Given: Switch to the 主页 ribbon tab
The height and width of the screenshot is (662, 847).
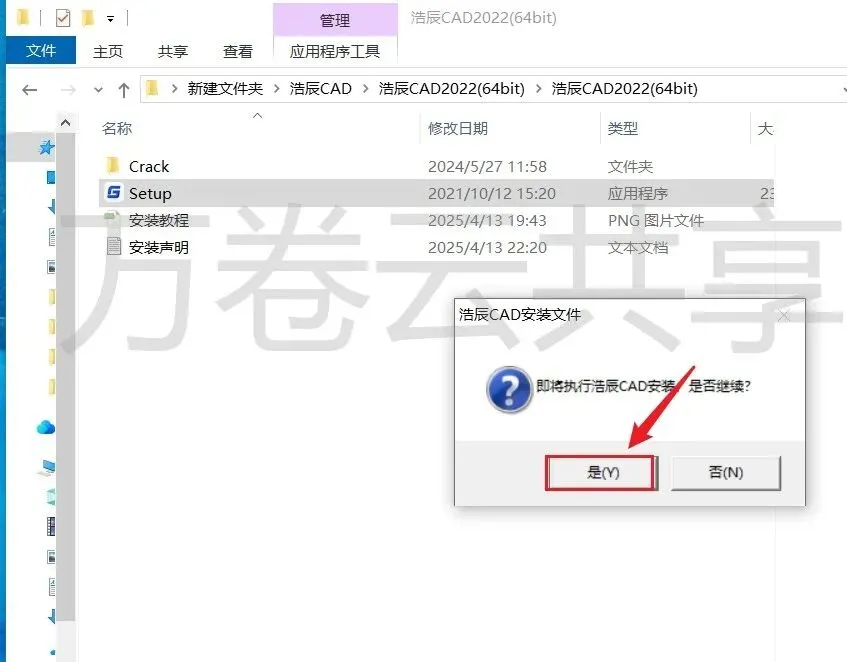Looking at the screenshot, I should pyautogui.click(x=108, y=51).
